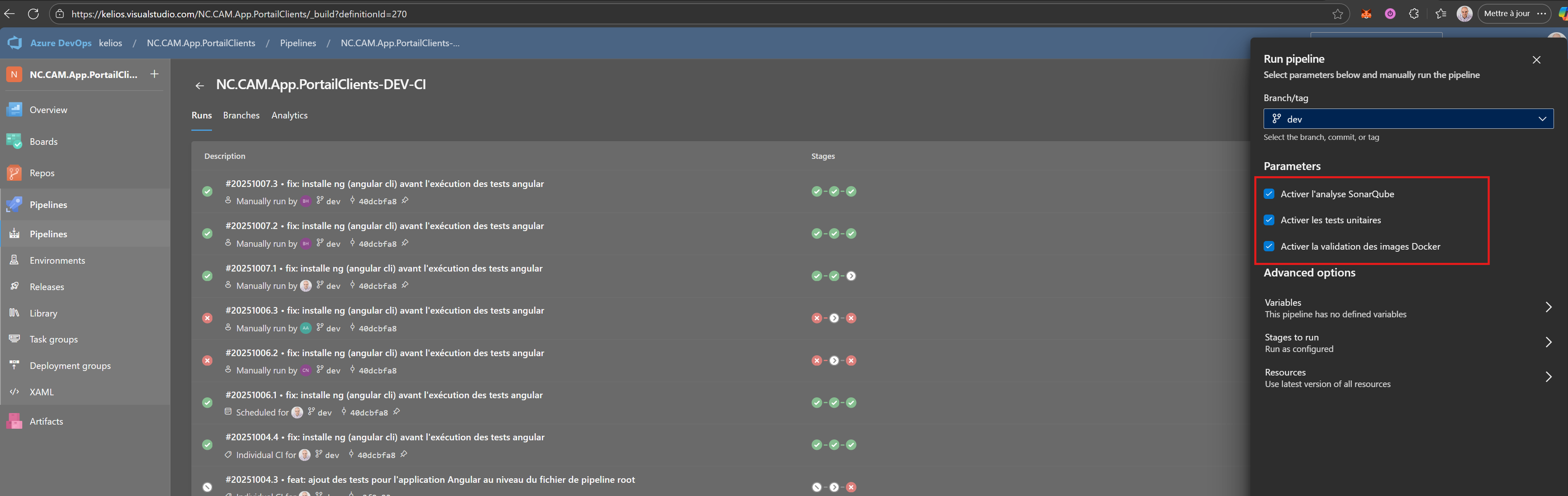Open the Branch/tag dev dropdown
Screen dimensions: 1568x496
(x=1408, y=119)
